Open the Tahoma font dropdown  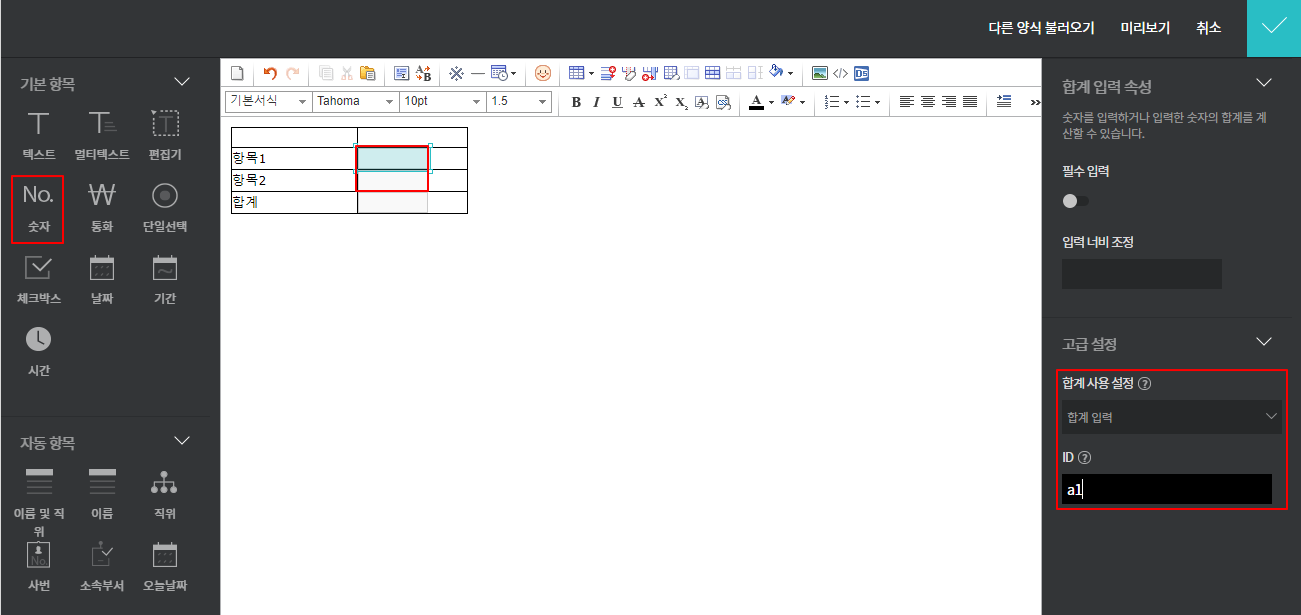355,102
